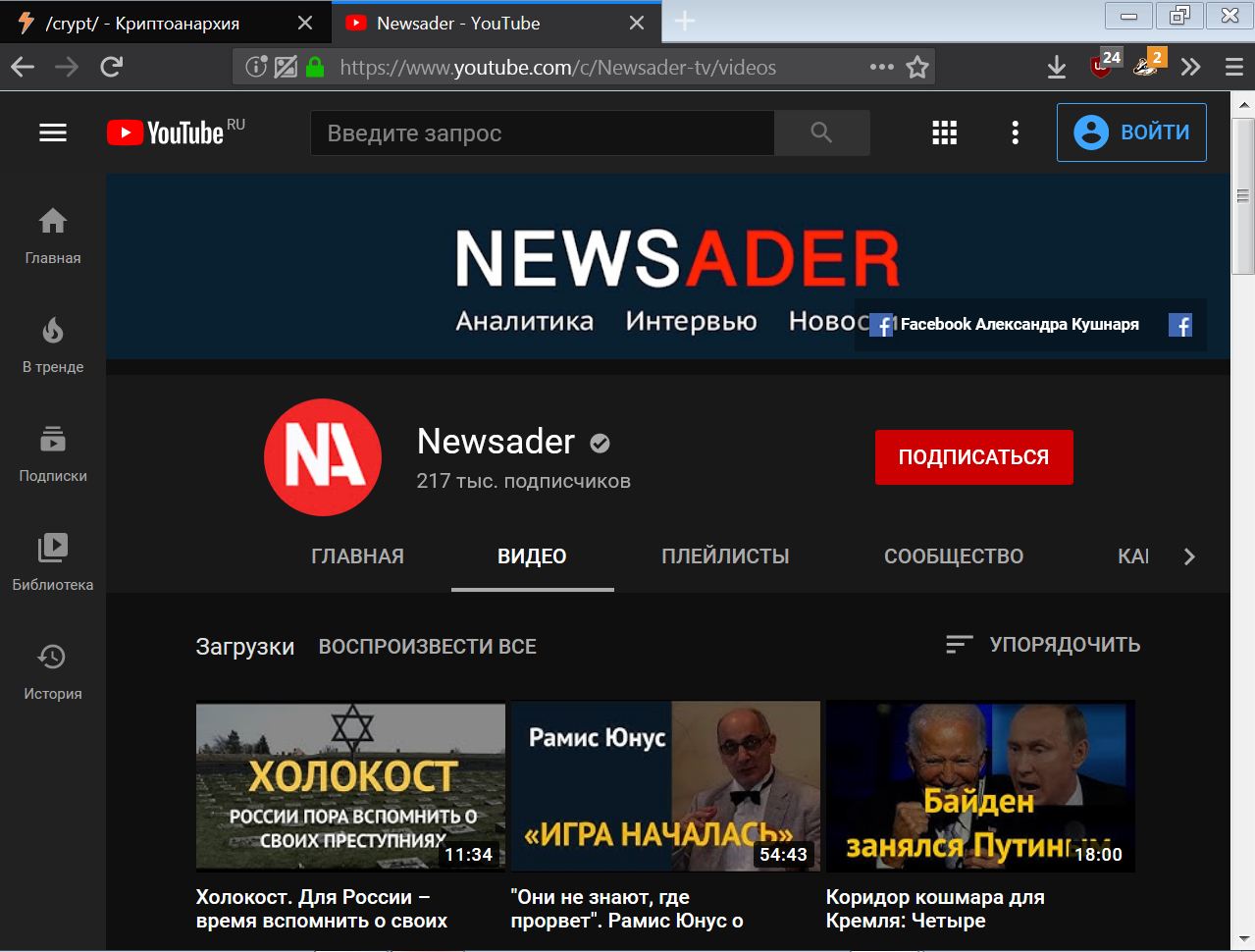The width and height of the screenshot is (1255, 952).
Task: Open the СООБЩЕСТВО channel tab
Action: tap(954, 556)
